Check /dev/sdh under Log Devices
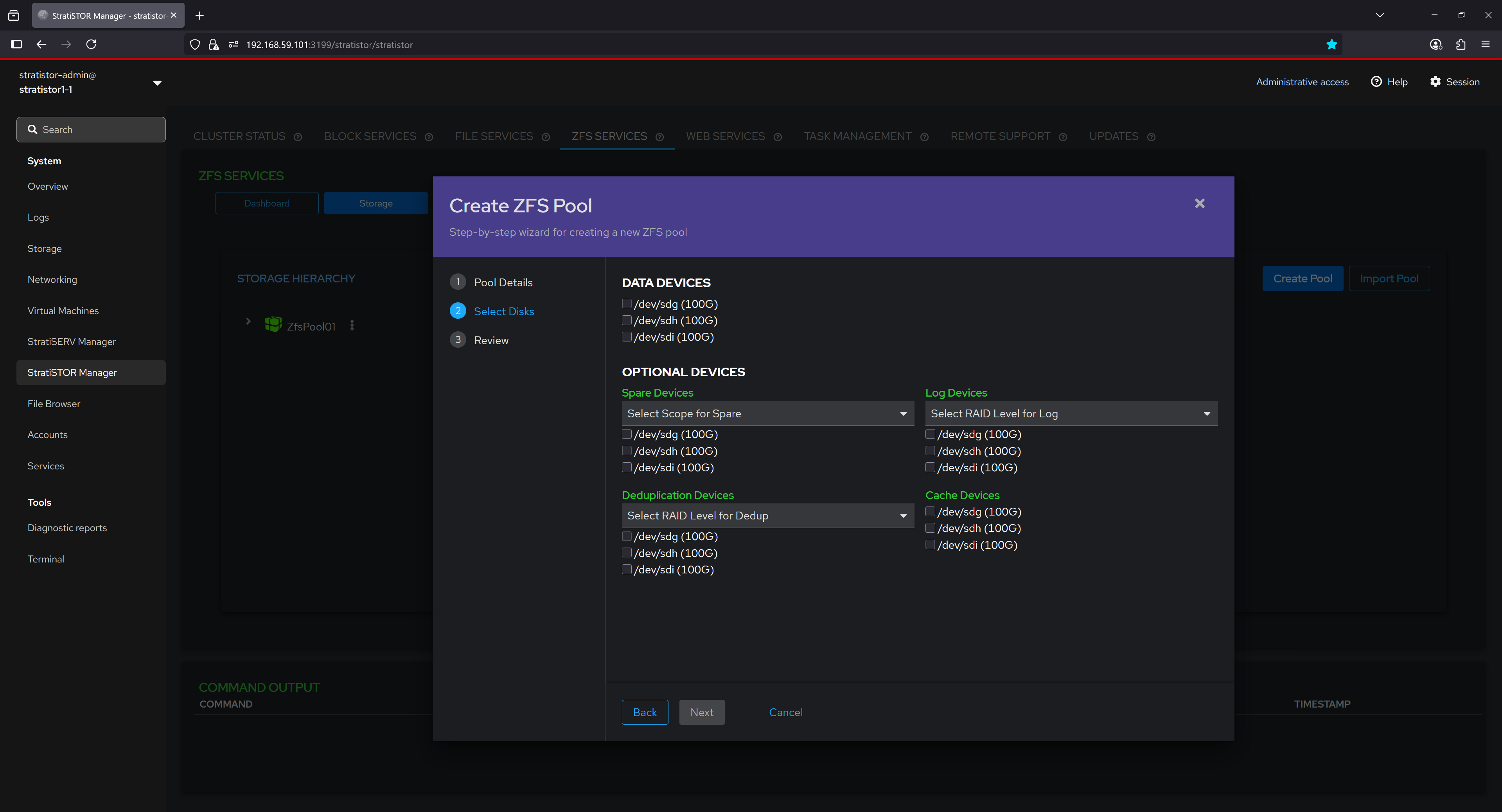Image resolution: width=1502 pixels, height=812 pixels. (931, 451)
